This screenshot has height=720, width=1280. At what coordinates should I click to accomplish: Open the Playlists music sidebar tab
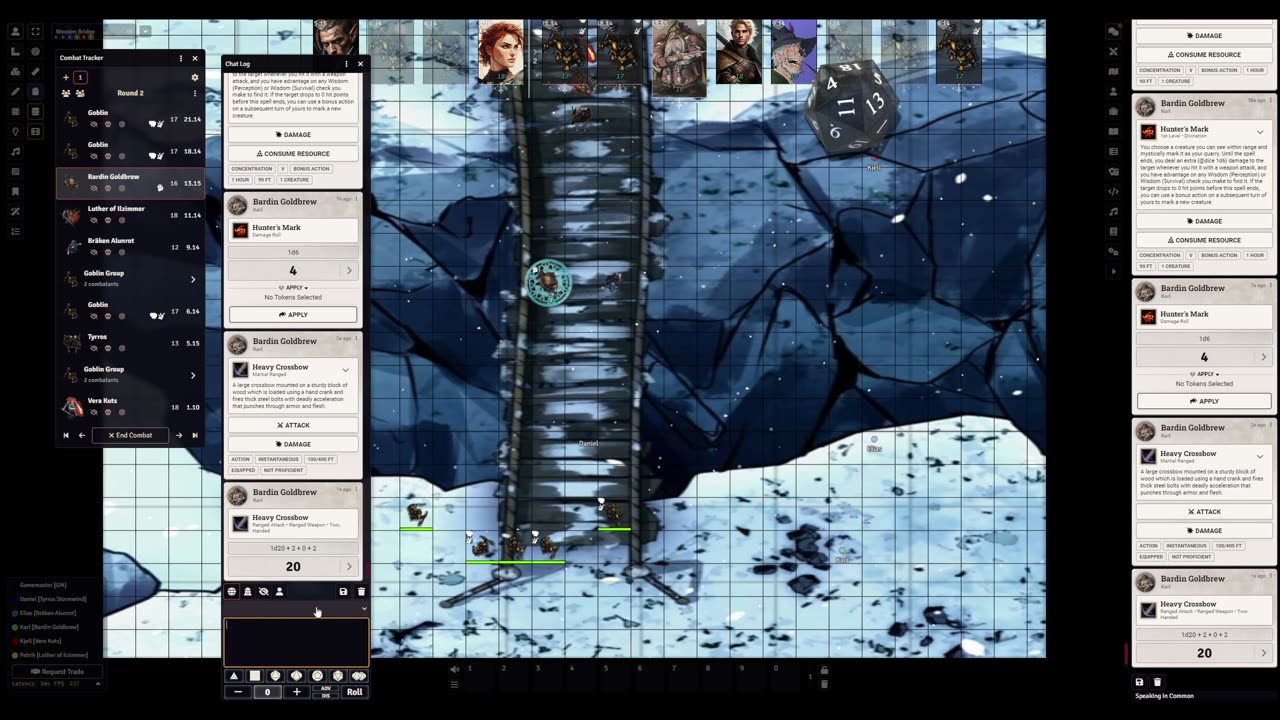1114,212
